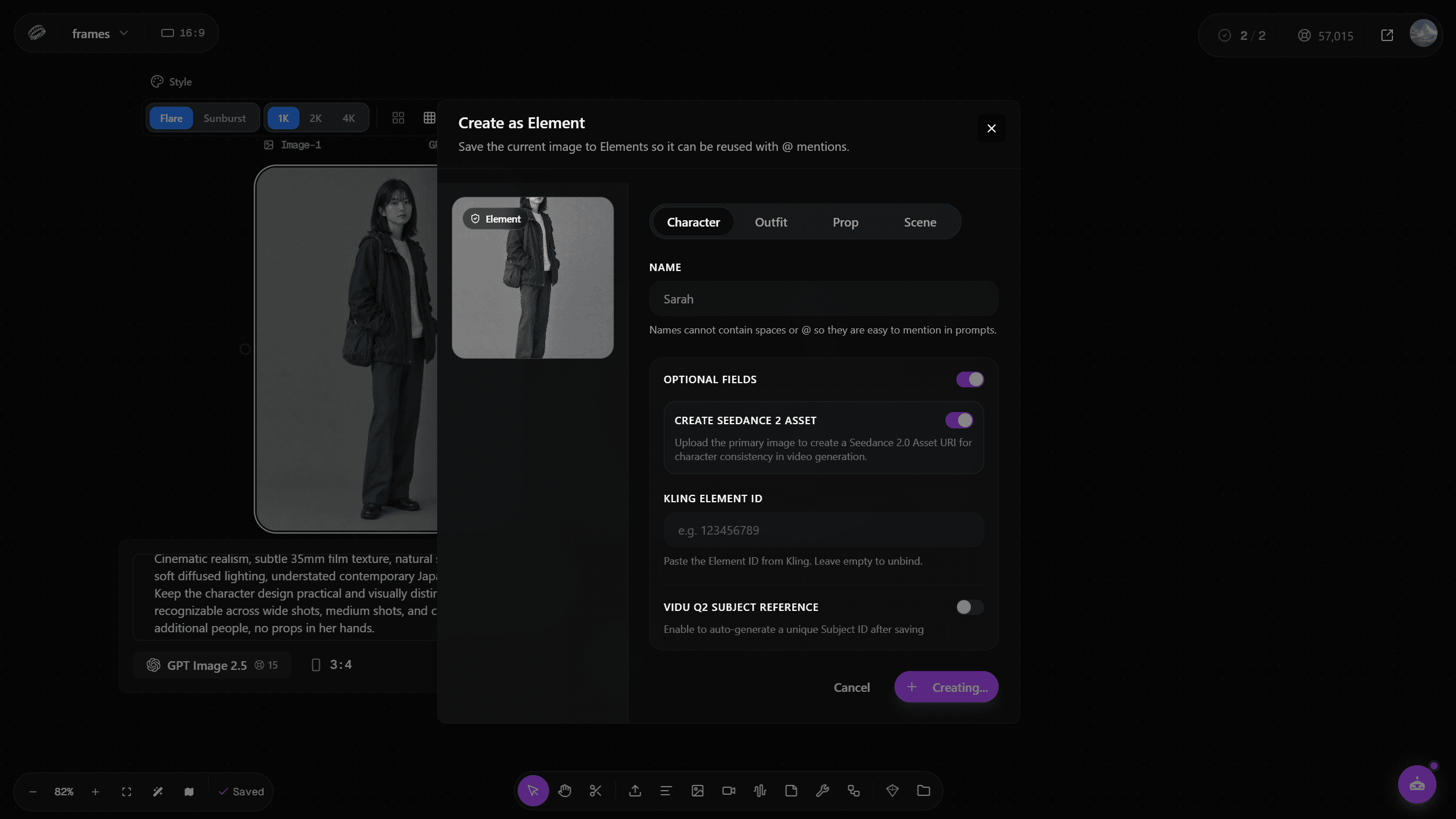Zoom out with the minus icon
This screenshot has height=819, width=1456.
(x=33, y=791)
